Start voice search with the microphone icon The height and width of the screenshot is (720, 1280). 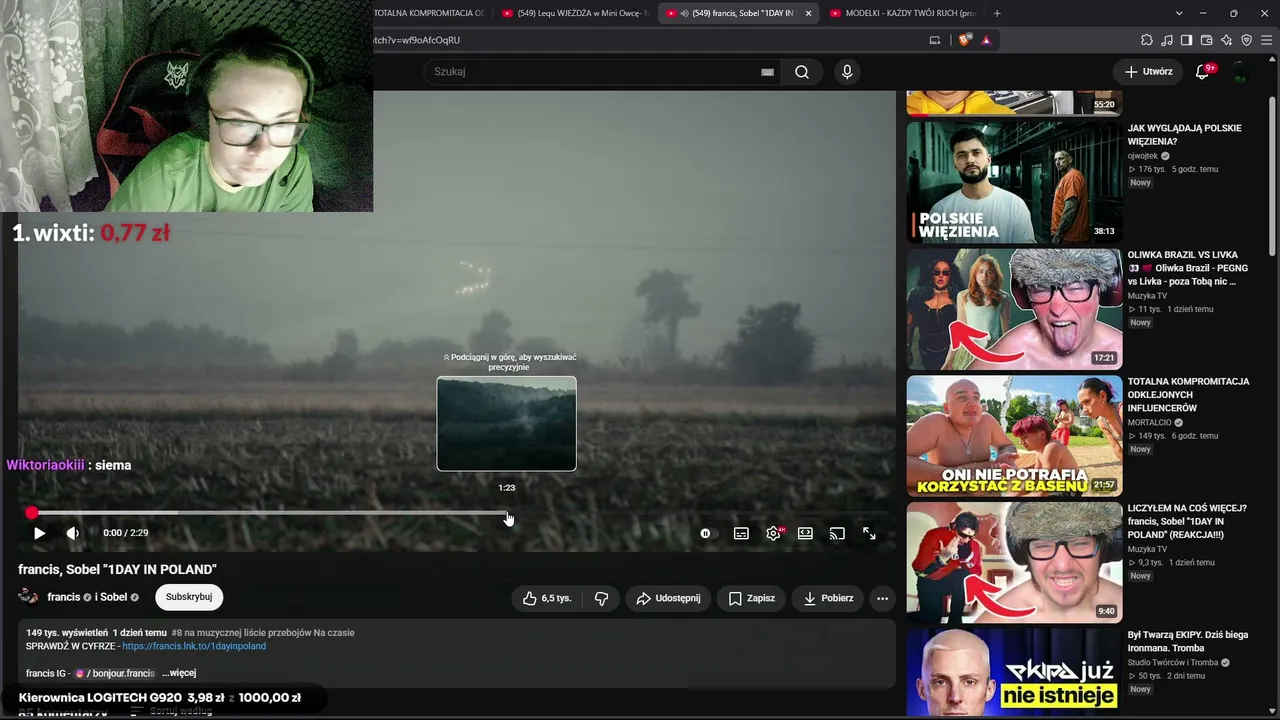point(847,72)
